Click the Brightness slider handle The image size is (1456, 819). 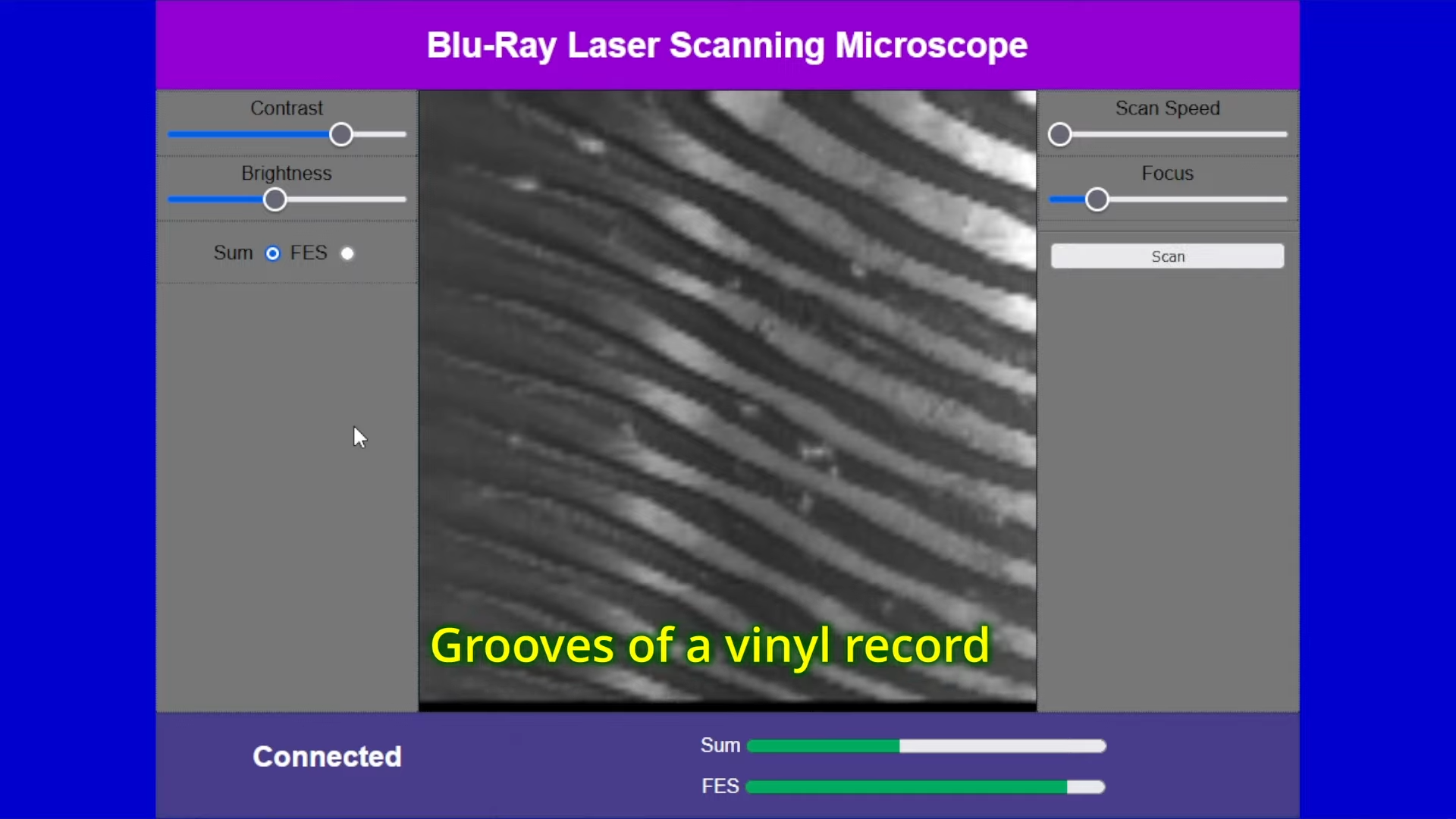(275, 199)
